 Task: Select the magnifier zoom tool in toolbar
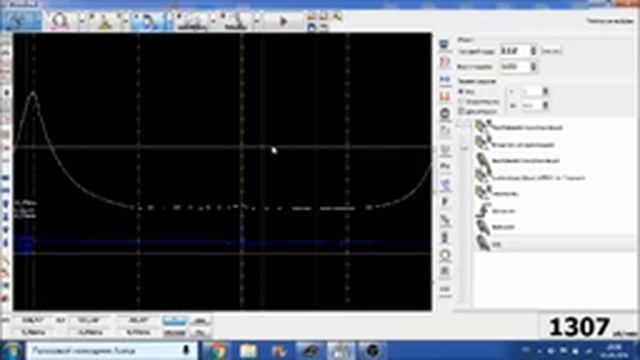(x=60, y=21)
